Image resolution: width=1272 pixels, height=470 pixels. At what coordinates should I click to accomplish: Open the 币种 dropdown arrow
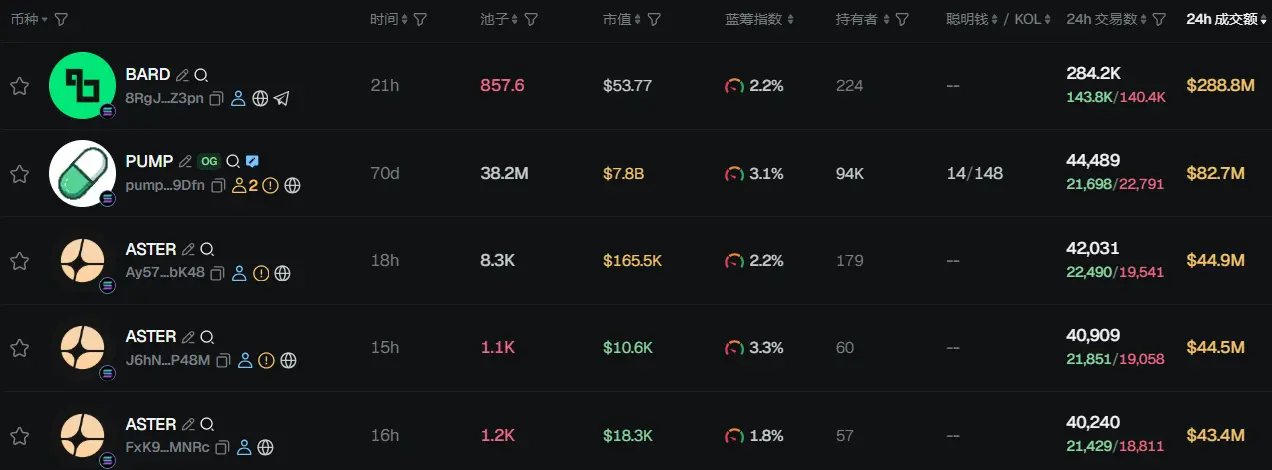[44, 20]
